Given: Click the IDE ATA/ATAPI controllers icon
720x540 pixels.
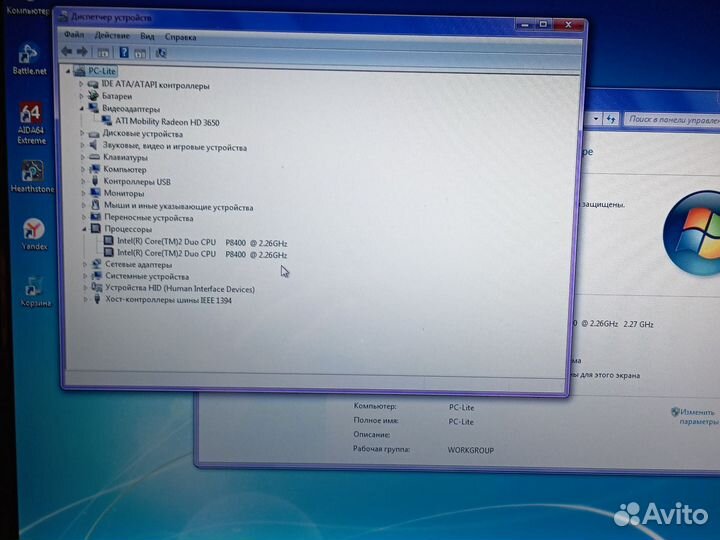Looking at the screenshot, I should pos(93,84).
